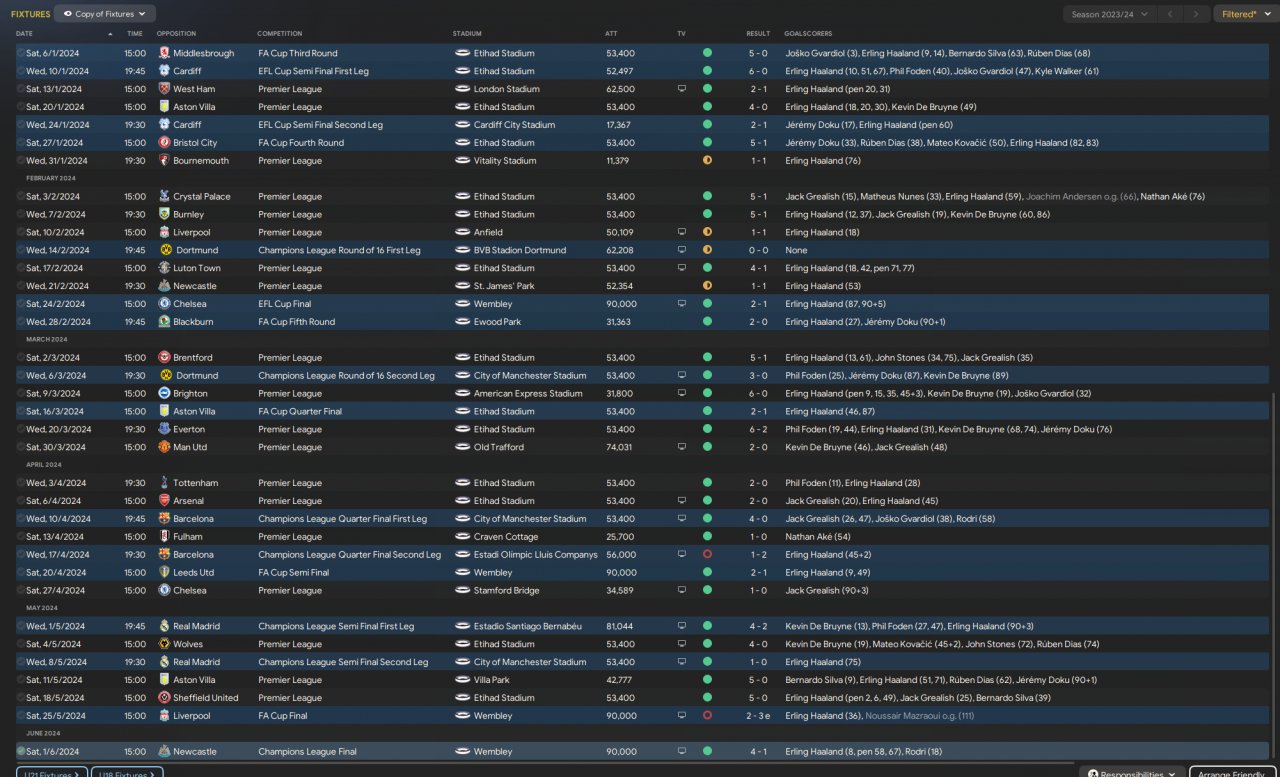The width and height of the screenshot is (1280, 777).
Task: Click the orange draw indicator on Bournemouth row
Action: [707, 161]
